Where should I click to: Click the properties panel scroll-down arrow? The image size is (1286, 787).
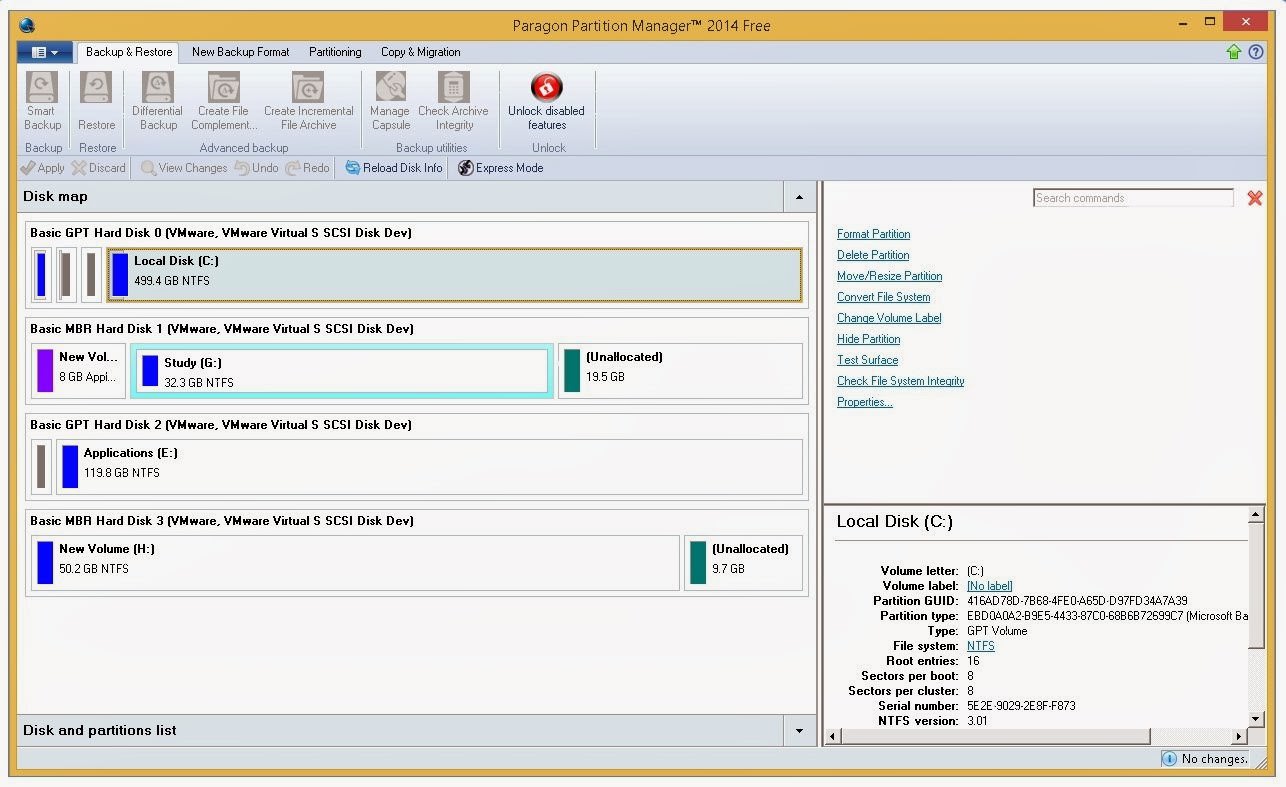pyautogui.click(x=1257, y=719)
